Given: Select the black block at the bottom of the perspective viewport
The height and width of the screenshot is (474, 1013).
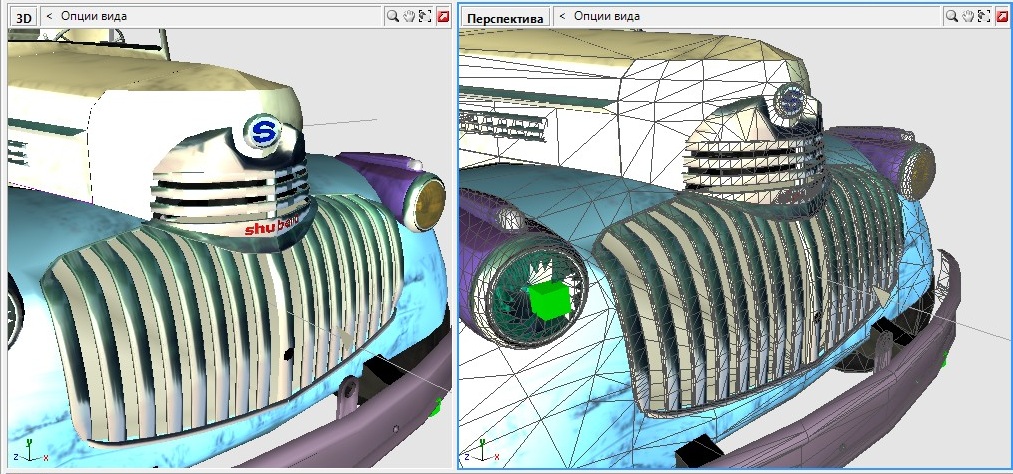Looking at the screenshot, I should (x=697, y=453).
